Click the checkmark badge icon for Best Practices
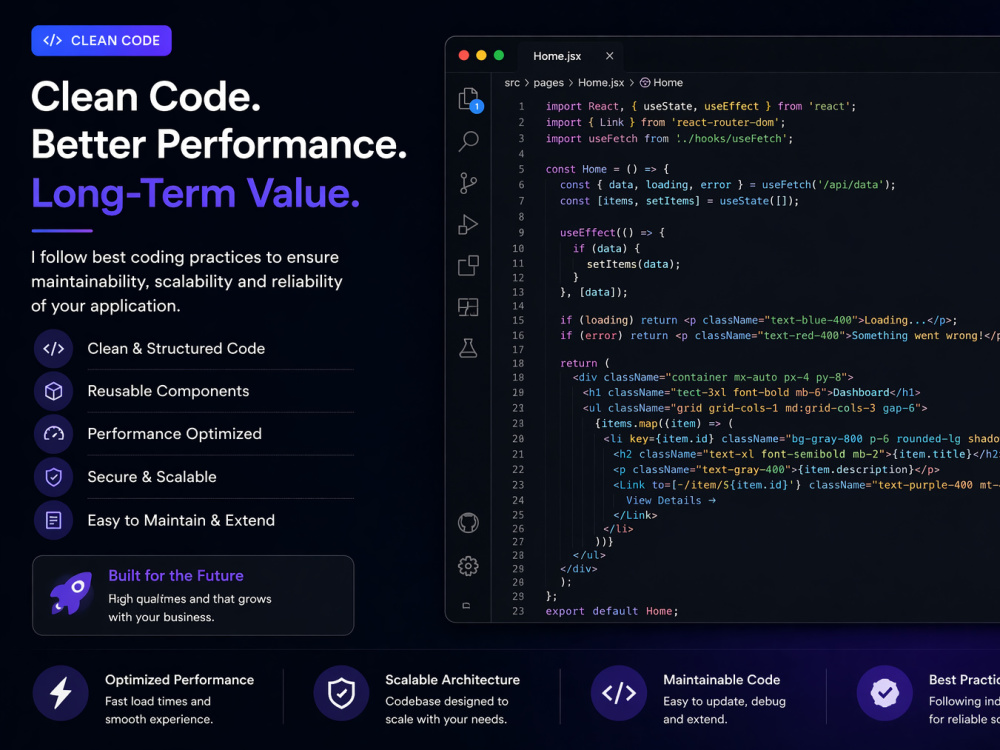Image resolution: width=1000 pixels, height=750 pixels. click(x=885, y=693)
